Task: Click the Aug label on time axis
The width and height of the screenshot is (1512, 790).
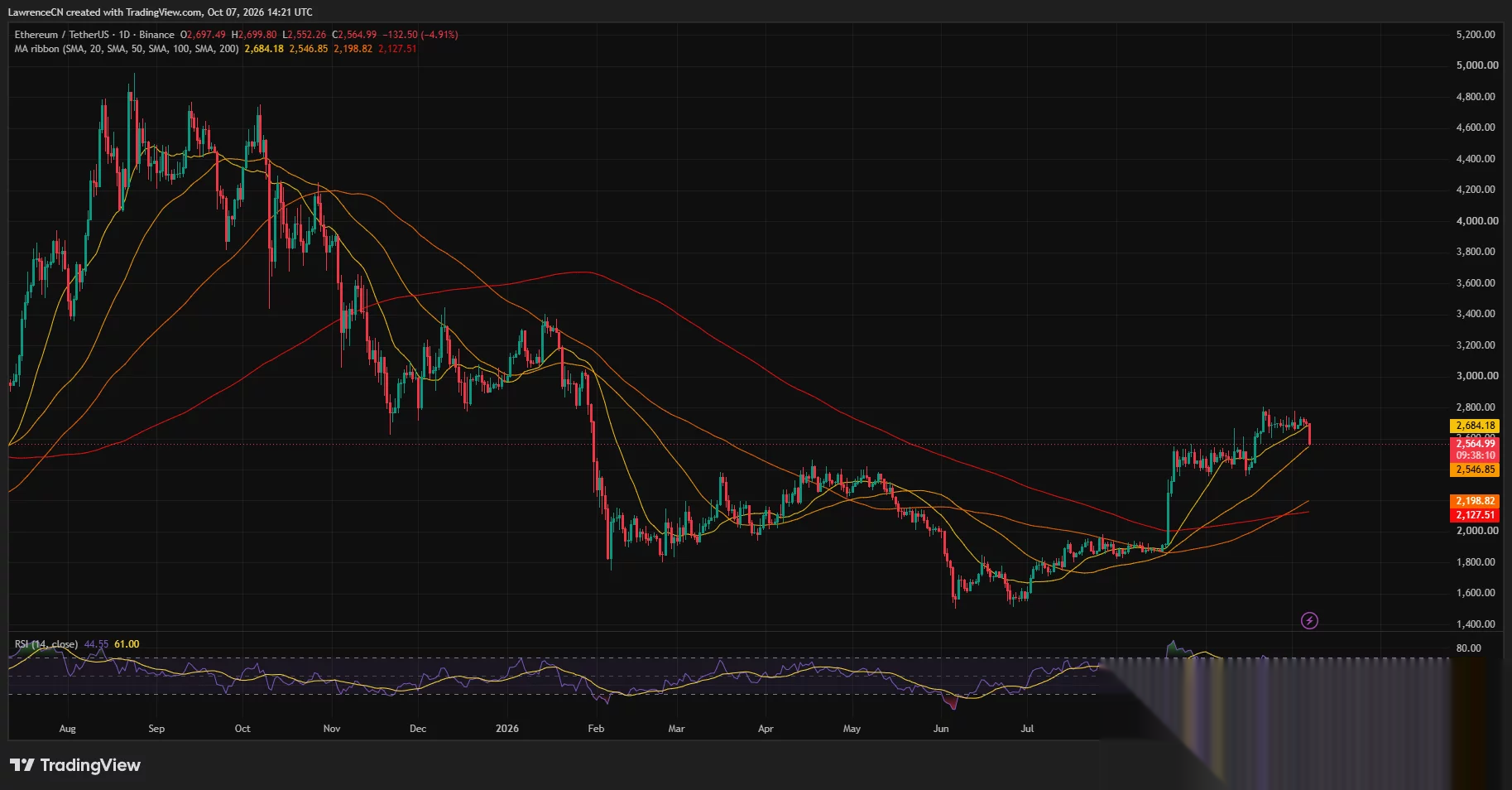Action: (68, 729)
